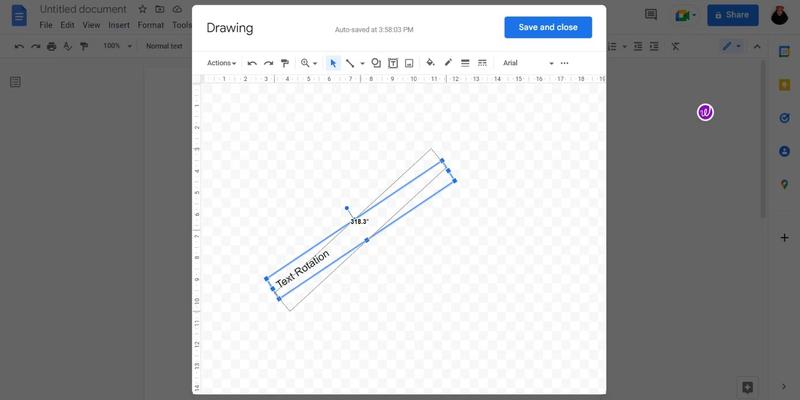Click the Image insert icon

click(x=409, y=63)
